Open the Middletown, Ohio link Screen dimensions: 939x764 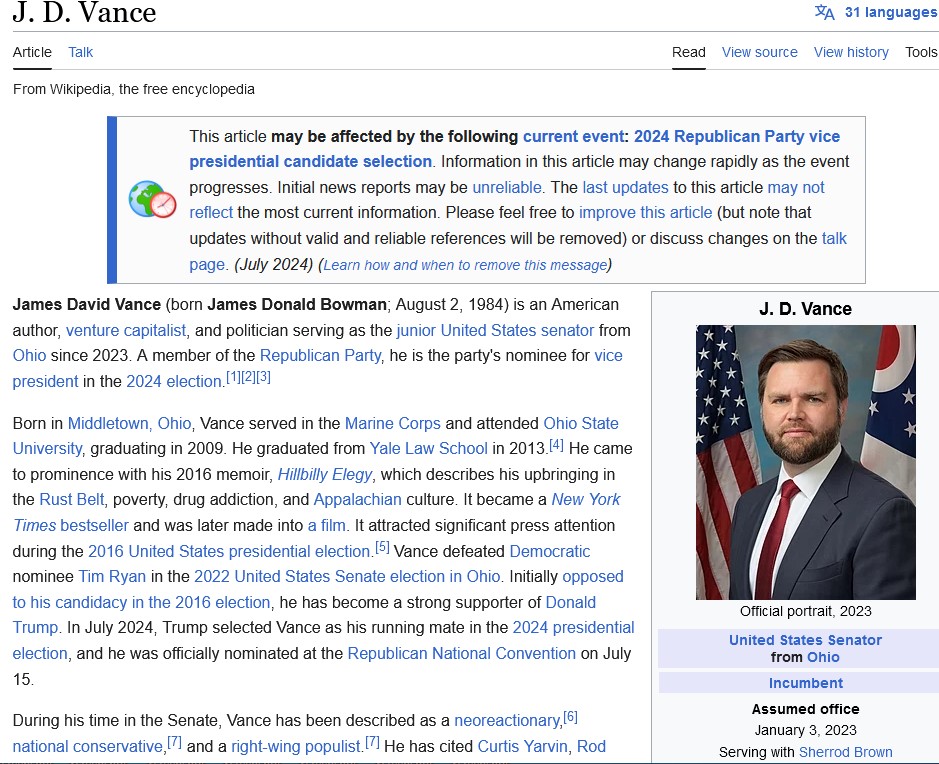coord(129,423)
